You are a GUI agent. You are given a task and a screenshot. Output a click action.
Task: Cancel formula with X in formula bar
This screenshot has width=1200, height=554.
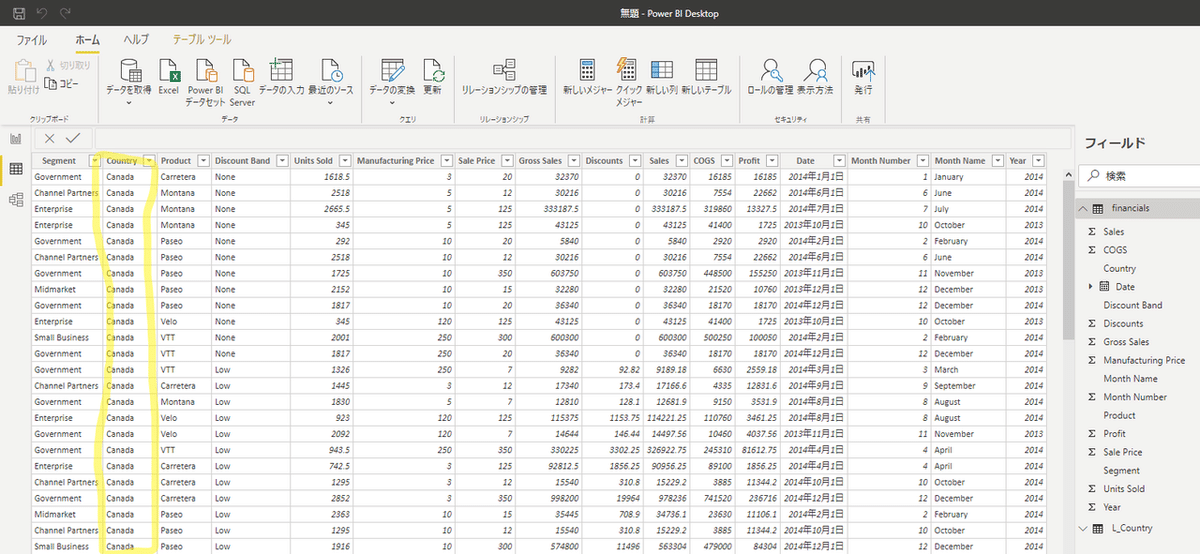click(x=50, y=138)
